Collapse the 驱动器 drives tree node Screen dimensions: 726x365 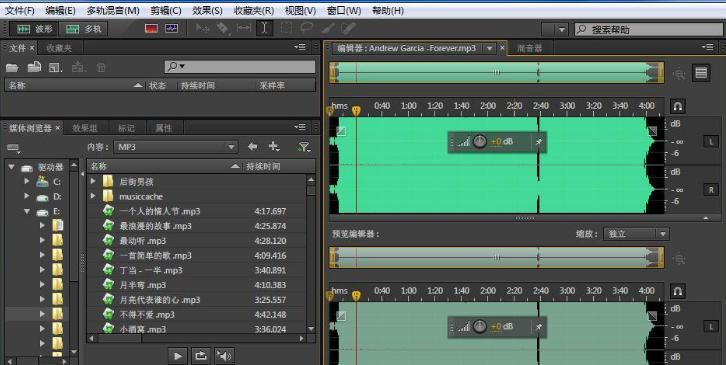[12, 167]
